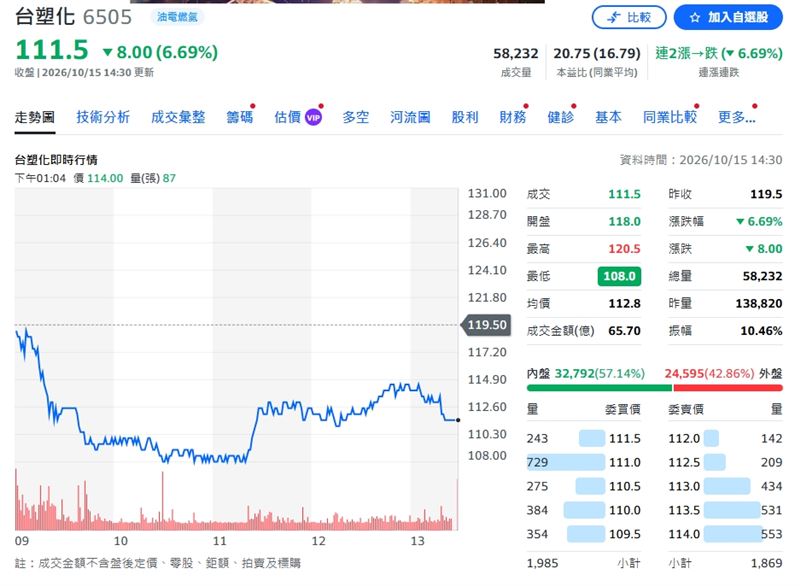Click the stock name 台塑化 6505
The image size is (800, 586).
73,17
